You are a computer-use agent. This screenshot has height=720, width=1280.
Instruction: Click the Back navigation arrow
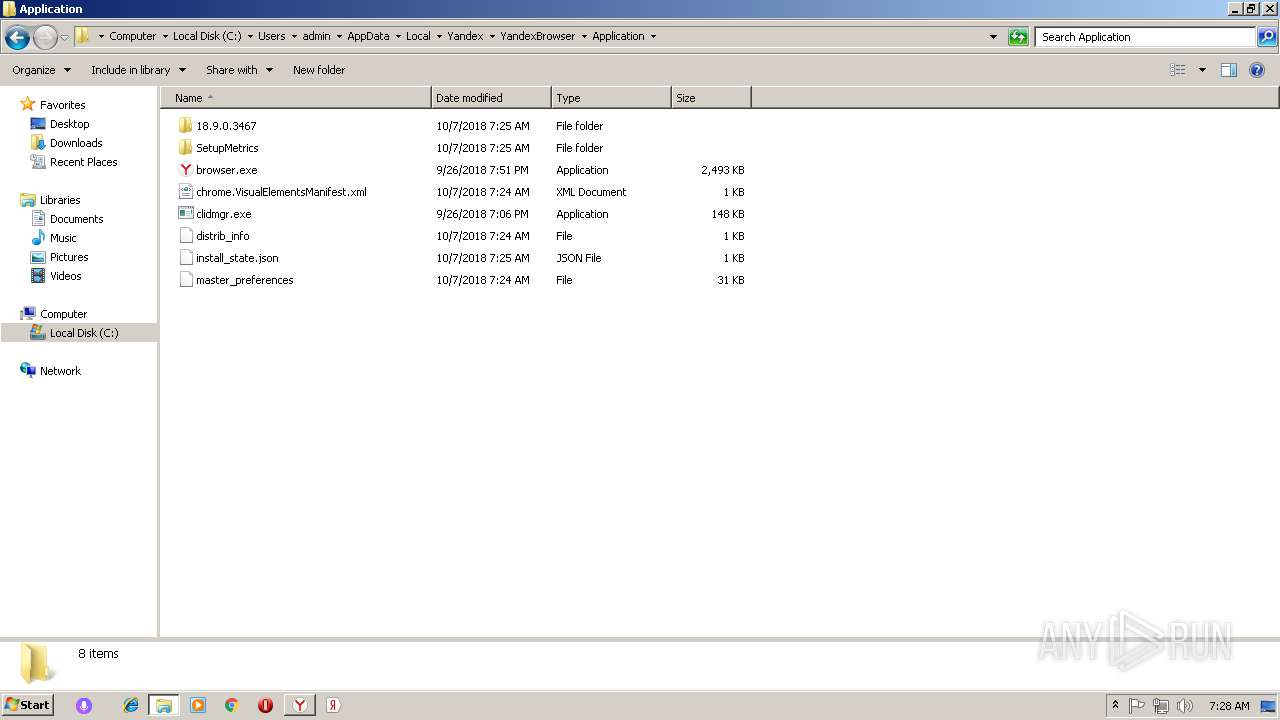[x=17, y=37]
